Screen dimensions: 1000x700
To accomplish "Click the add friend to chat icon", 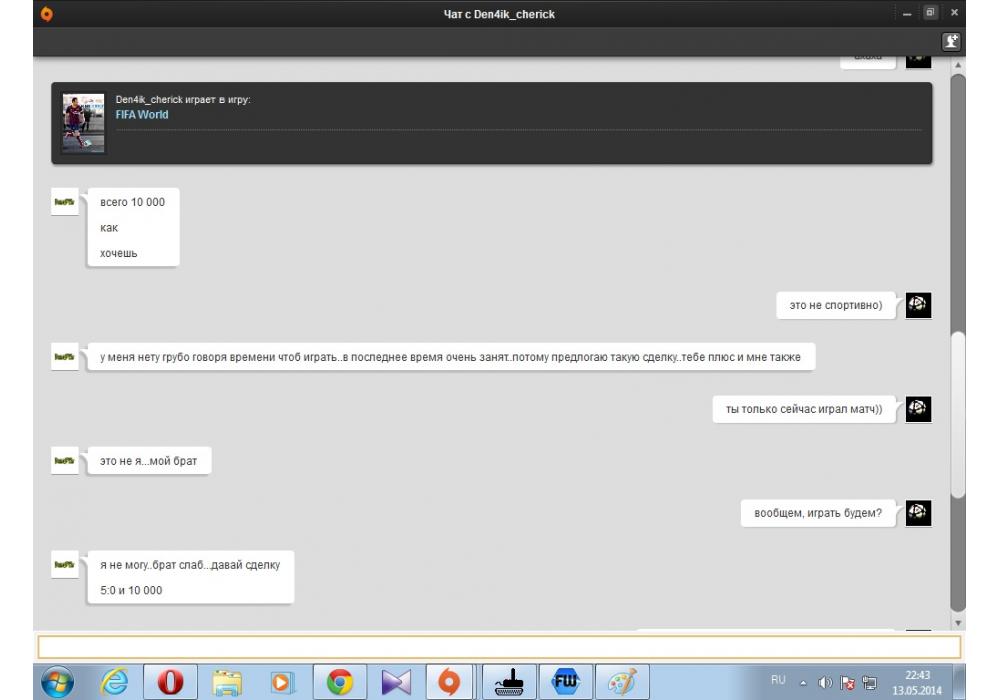I will (x=951, y=42).
